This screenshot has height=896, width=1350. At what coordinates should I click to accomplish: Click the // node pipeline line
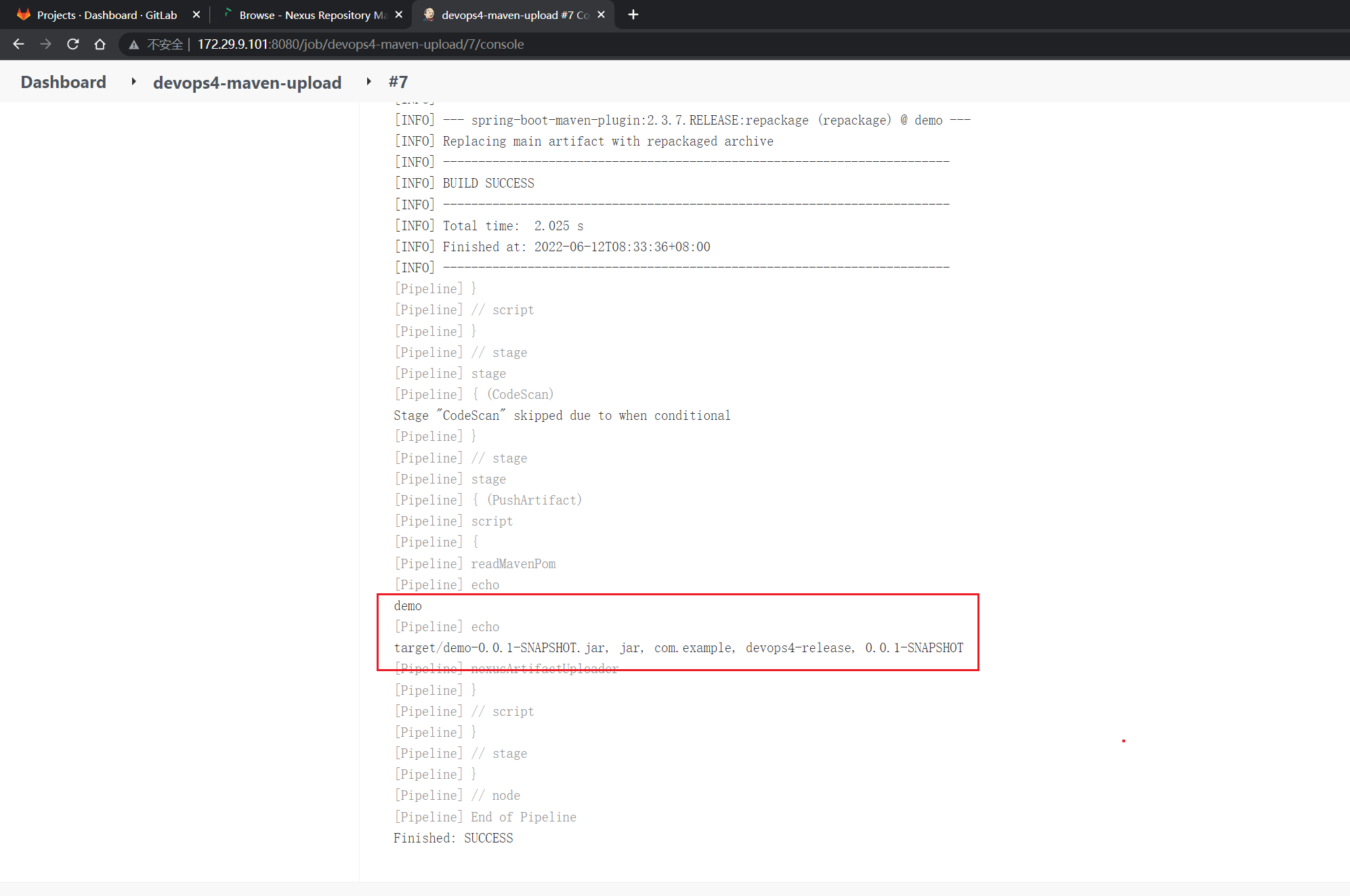(x=457, y=795)
